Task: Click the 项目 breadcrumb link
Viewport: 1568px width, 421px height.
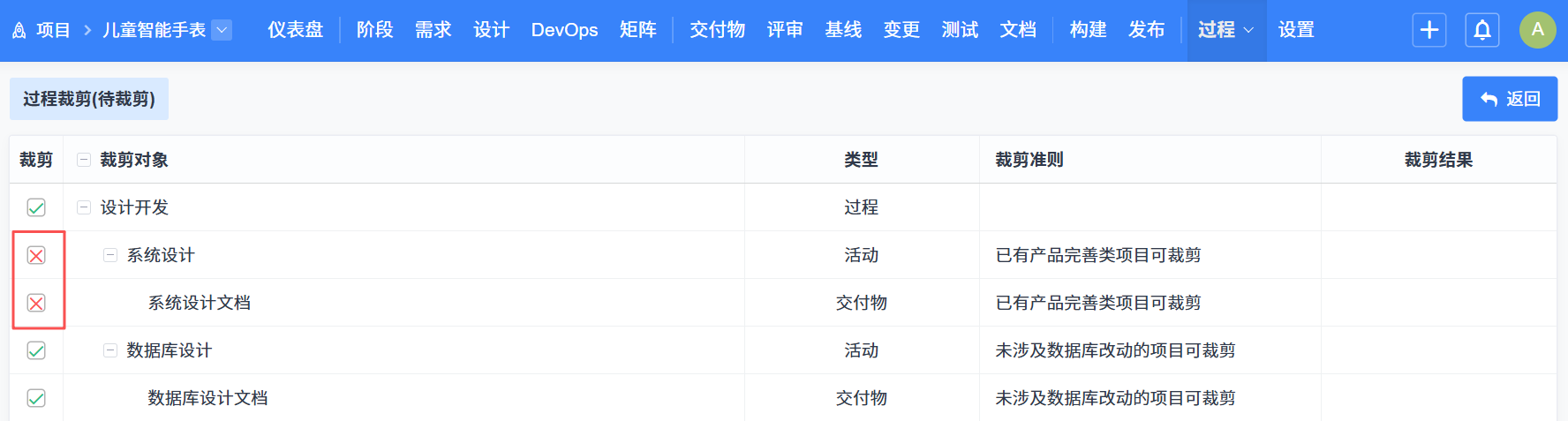Action: 53,30
